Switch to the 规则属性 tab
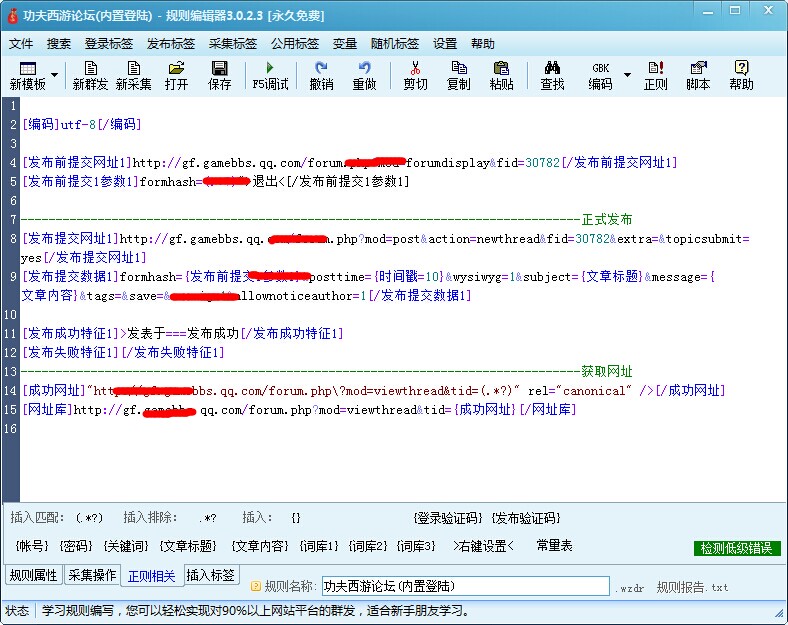Image resolution: width=788 pixels, height=625 pixels. (34, 575)
